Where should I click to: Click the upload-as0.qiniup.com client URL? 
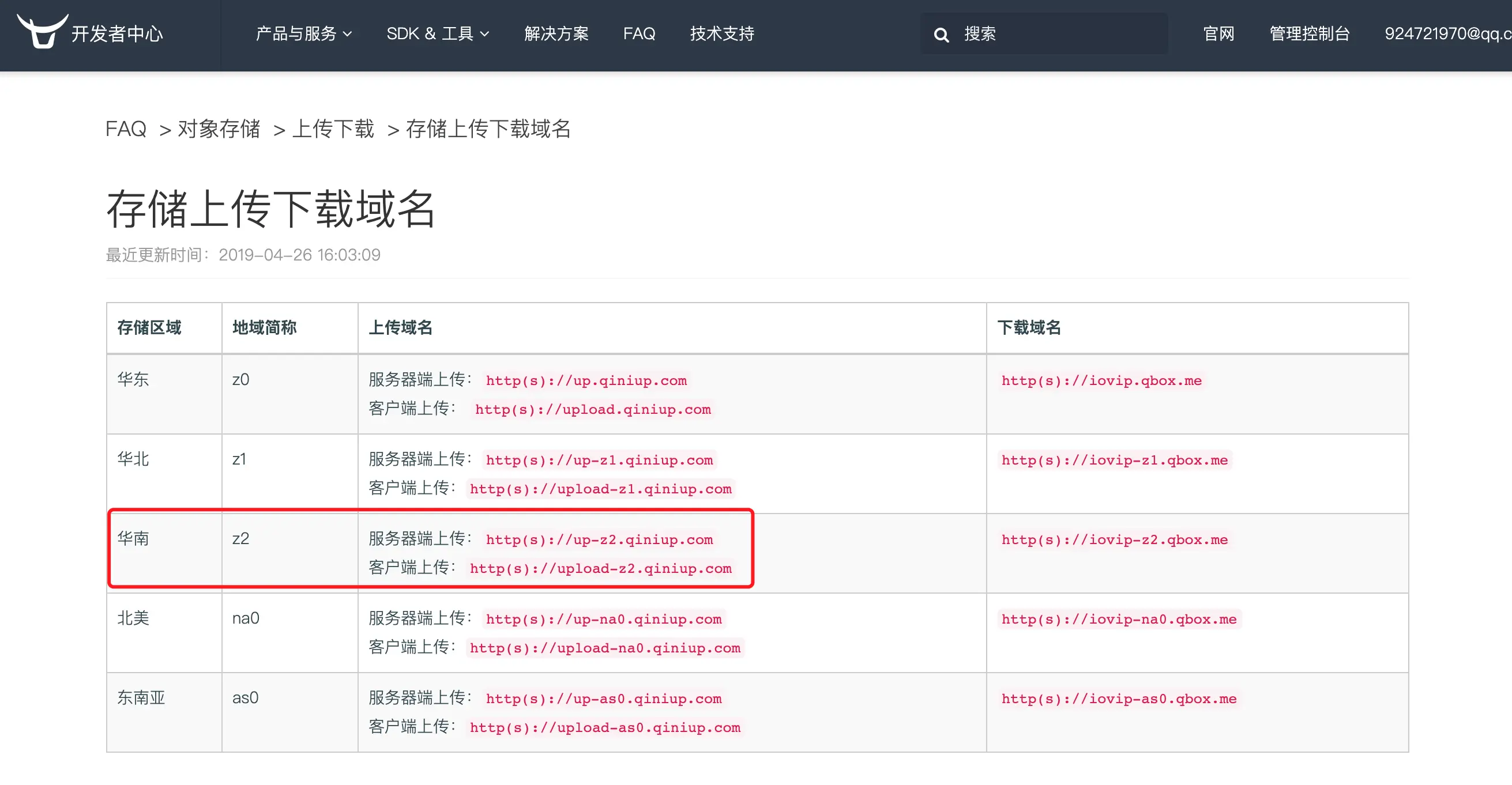[x=604, y=727]
